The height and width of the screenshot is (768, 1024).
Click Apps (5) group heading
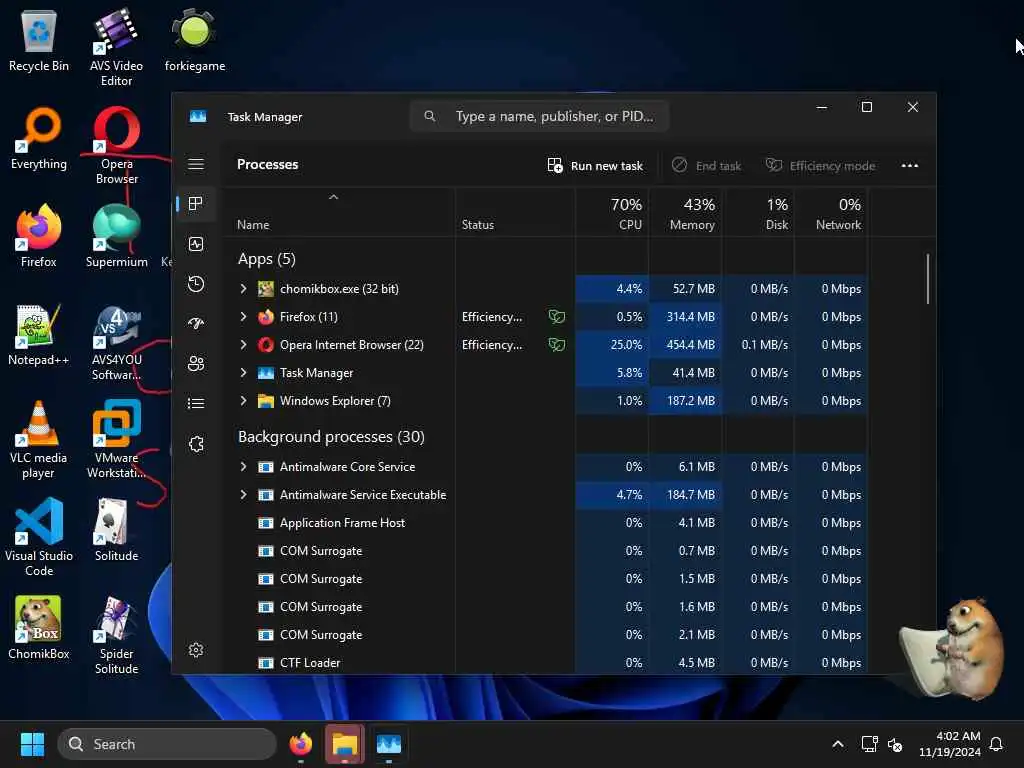point(266,259)
